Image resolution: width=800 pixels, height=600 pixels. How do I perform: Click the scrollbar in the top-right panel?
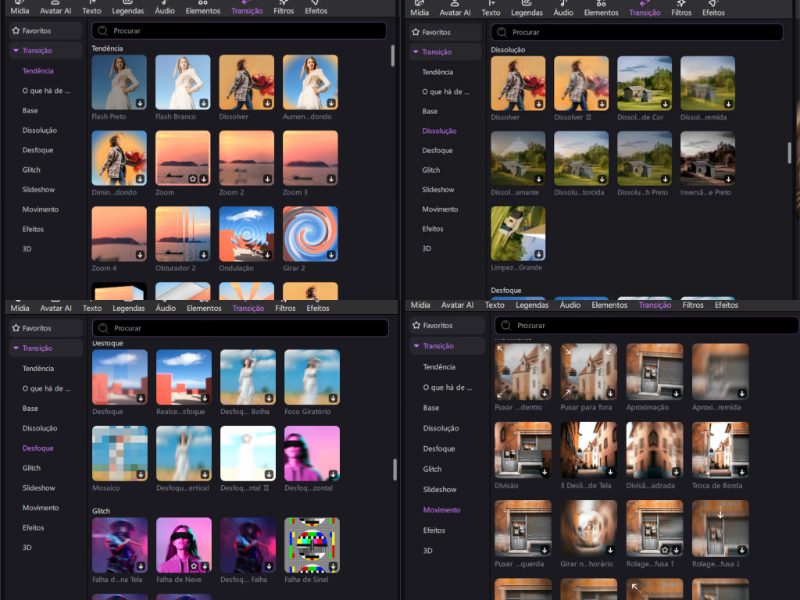coord(790,152)
